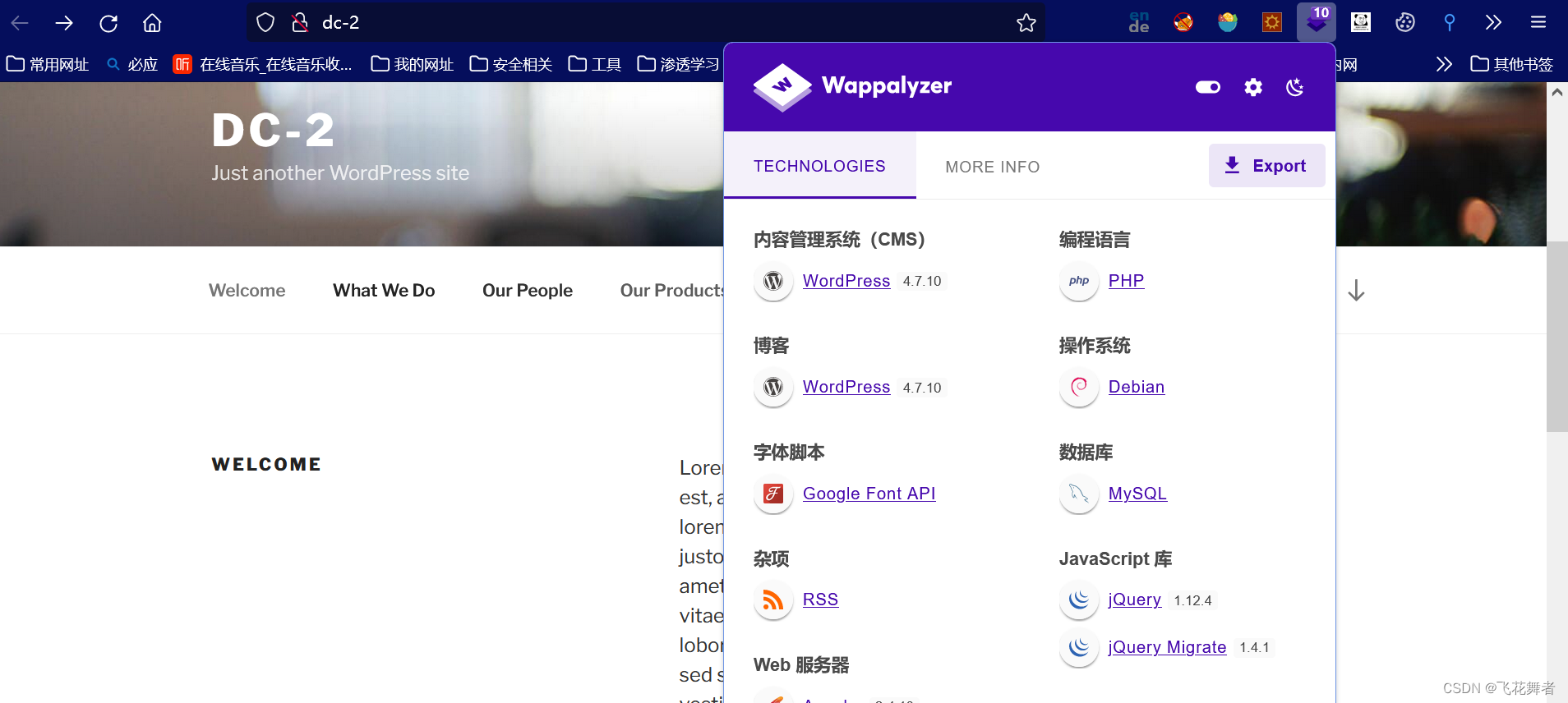Open the PHP link

click(1126, 281)
